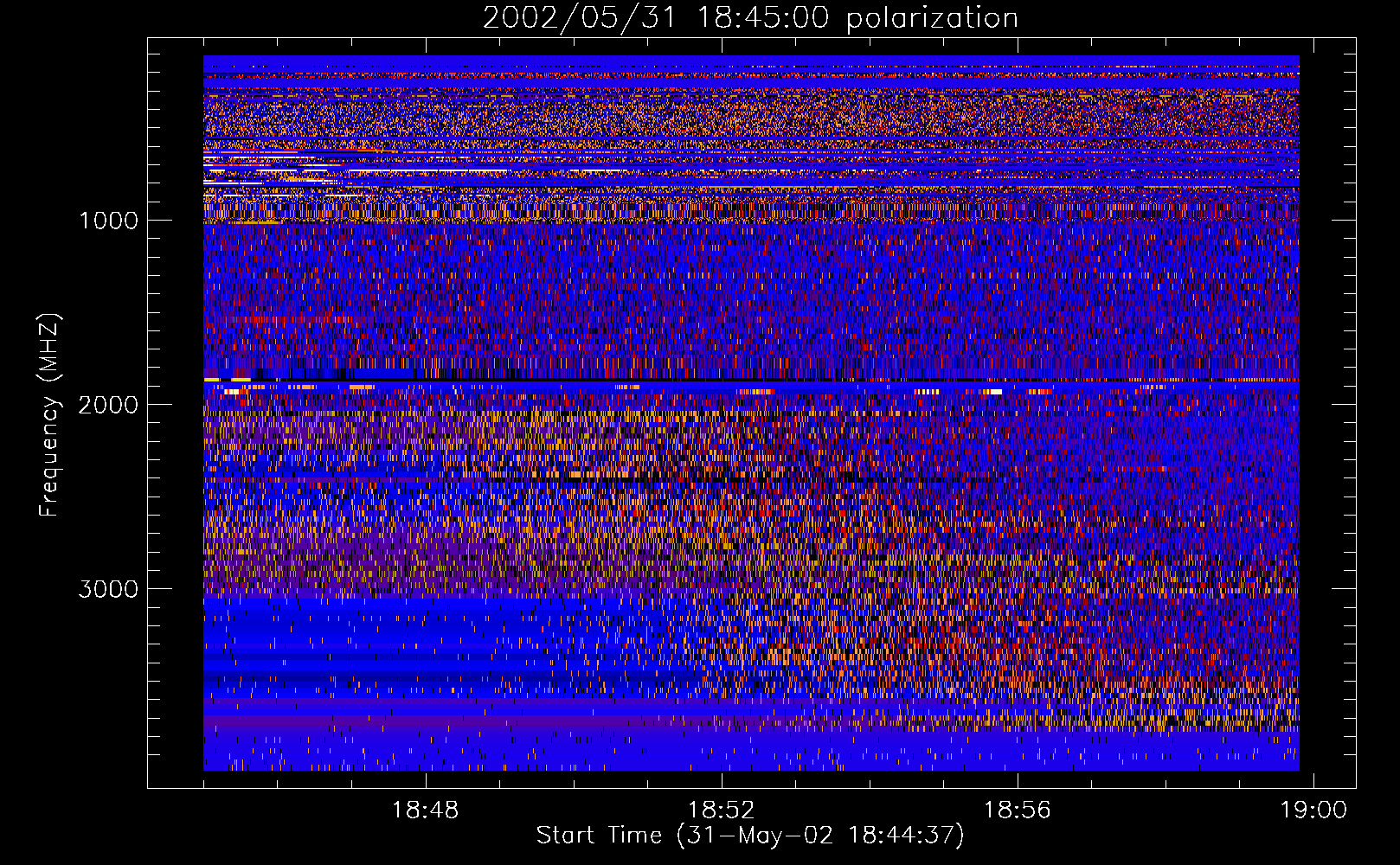
Task: Click the 18:52 time tick label
Action: (721, 811)
